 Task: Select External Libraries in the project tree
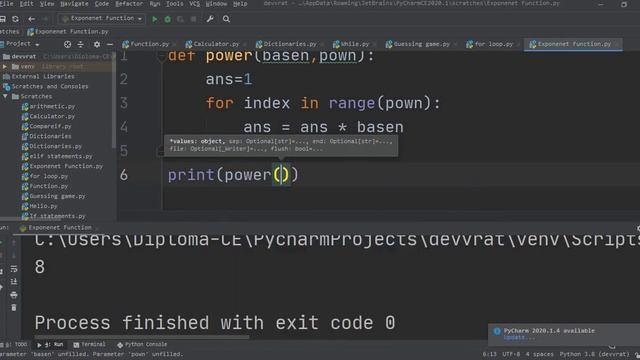(43, 76)
